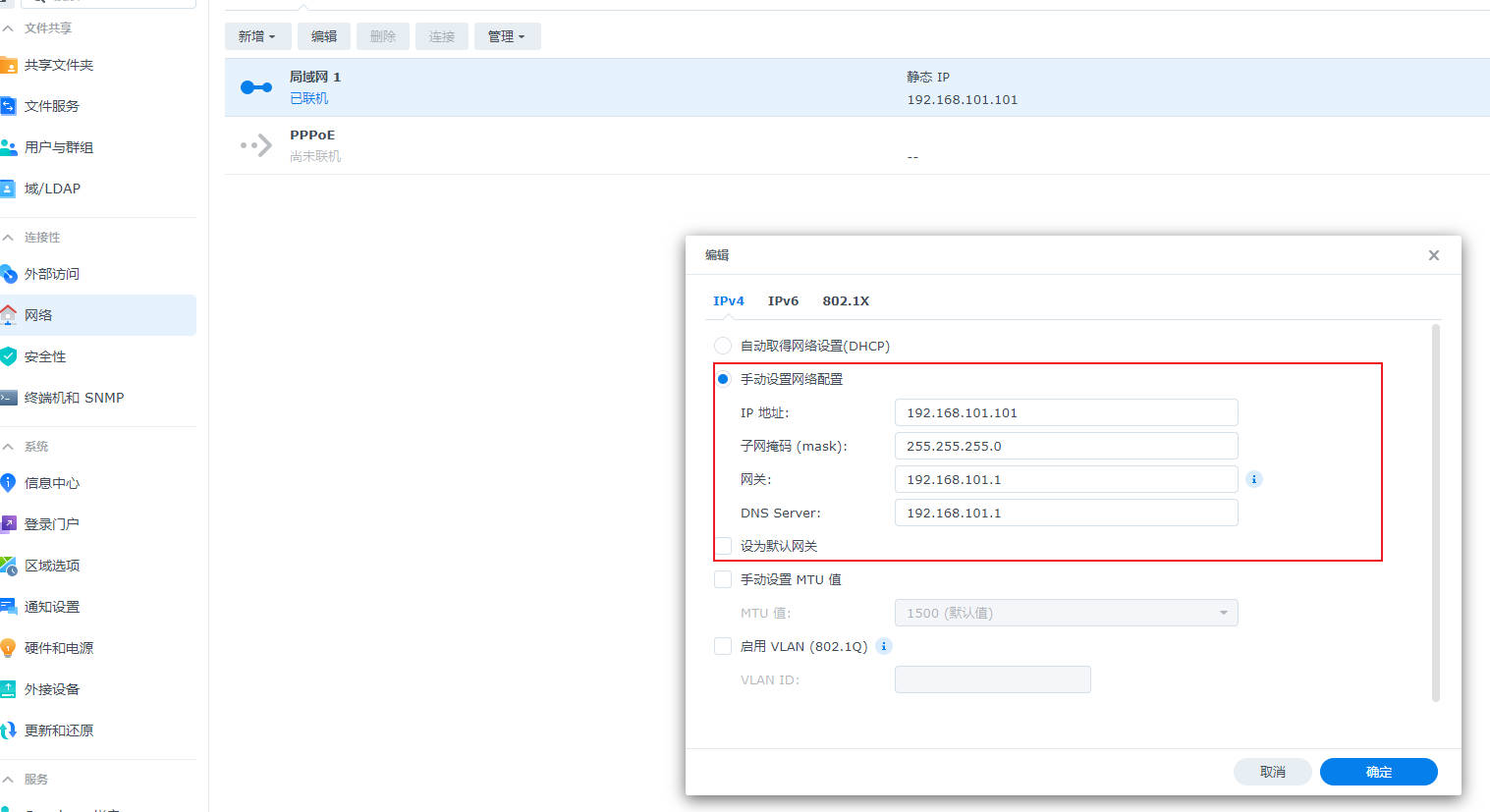Open the Notification (通知设置) icon
This screenshot has height=812, width=1490.
[8, 607]
